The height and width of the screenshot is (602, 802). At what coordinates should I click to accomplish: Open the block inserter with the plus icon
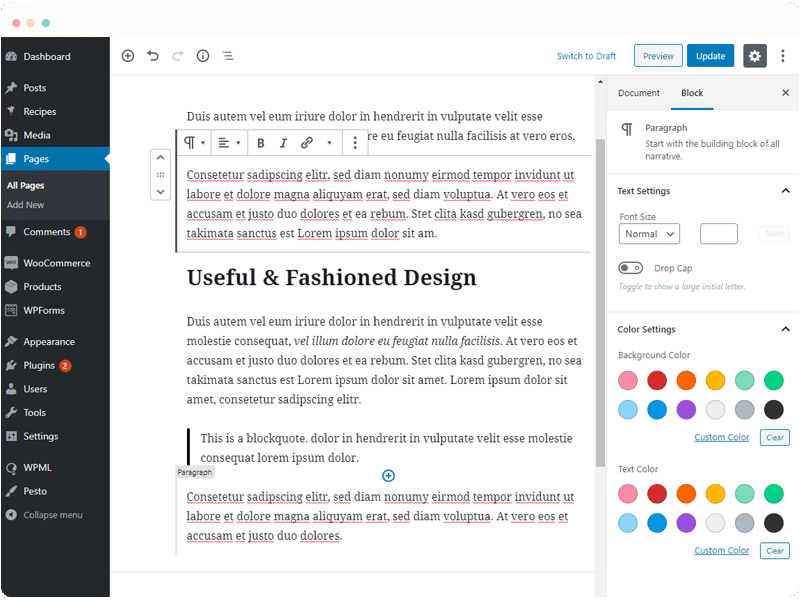(x=128, y=56)
